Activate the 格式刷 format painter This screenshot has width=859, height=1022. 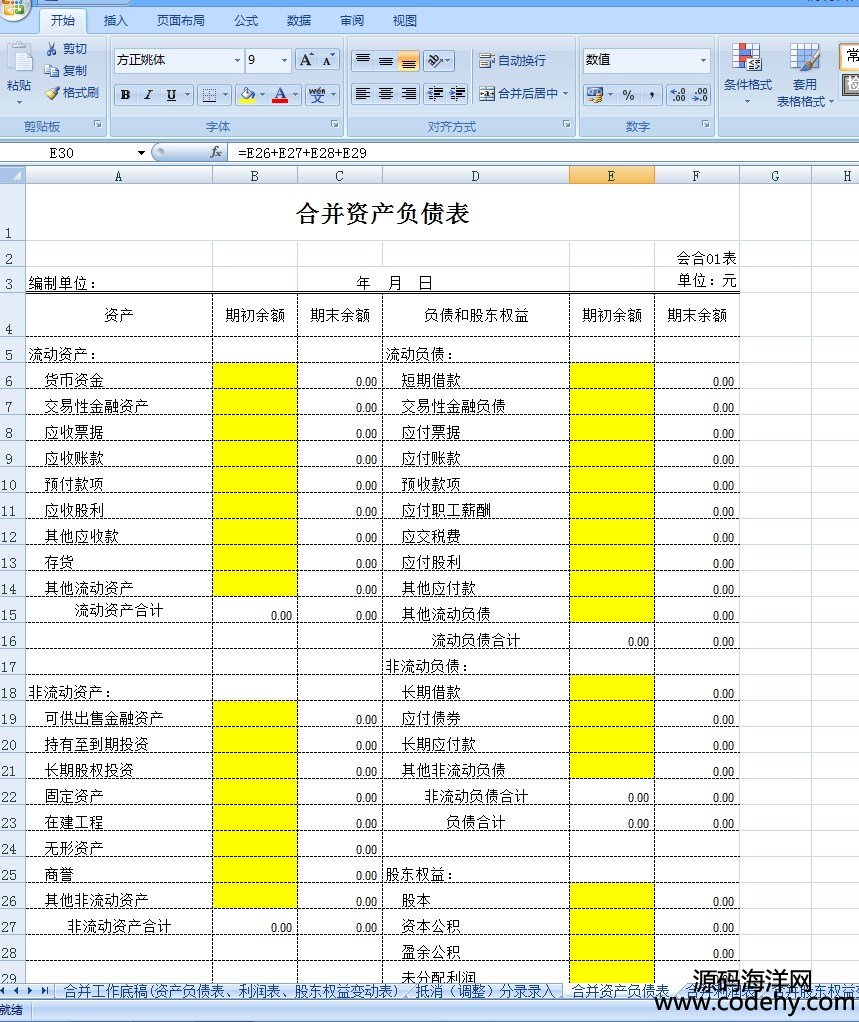coord(72,93)
